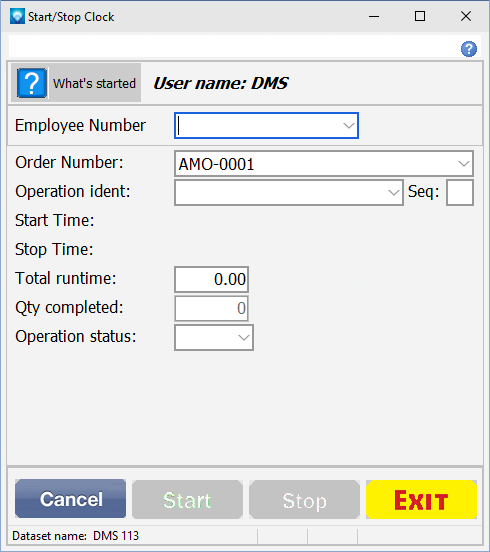Click the blue Cancel button
The height and width of the screenshot is (552, 490).
point(70,499)
